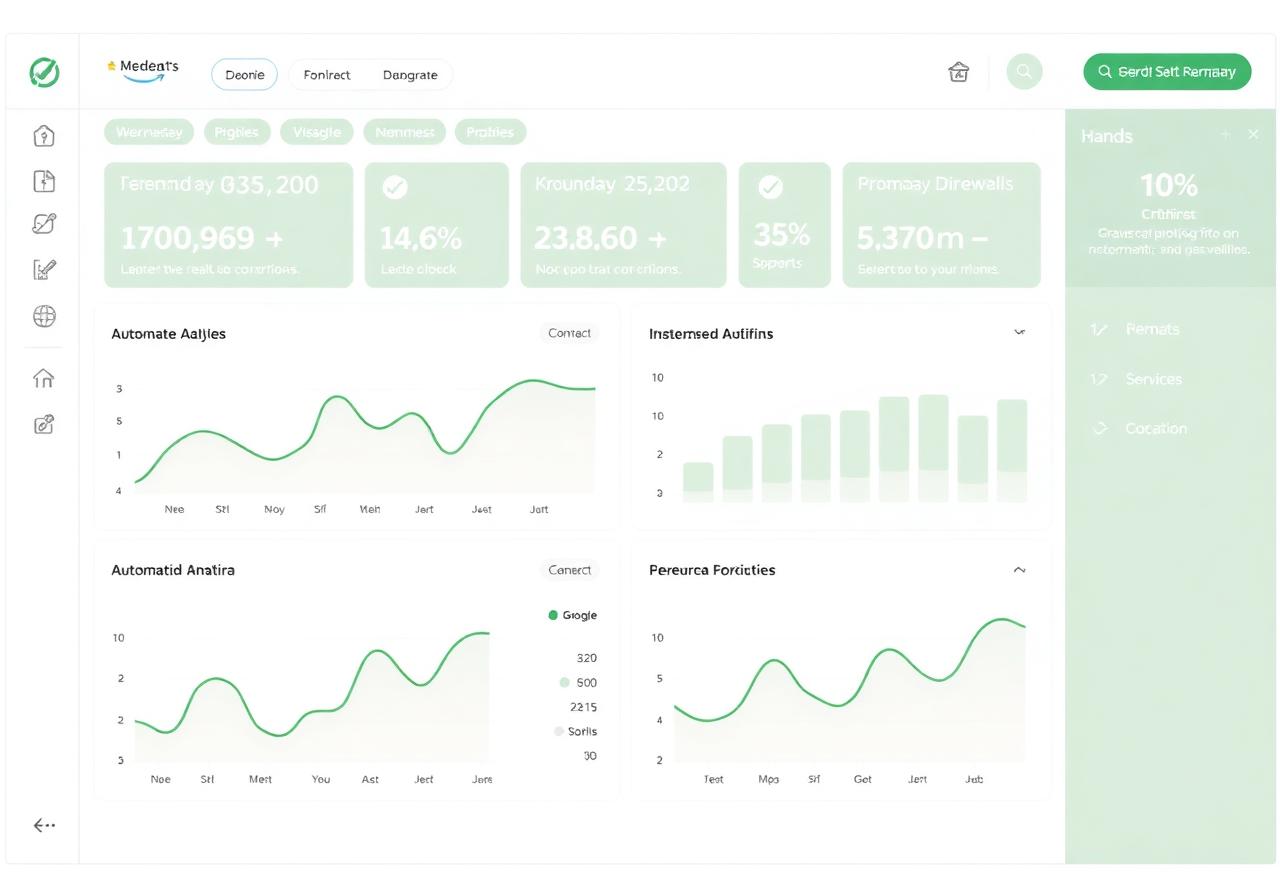The height and width of the screenshot is (896, 1280).
Task: Click icon beside Cocation item
Action: click(x=1100, y=428)
